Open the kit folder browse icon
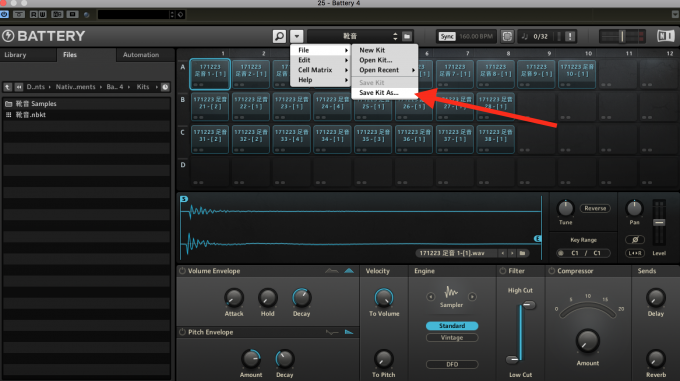The image size is (680, 381). [x=407, y=36]
